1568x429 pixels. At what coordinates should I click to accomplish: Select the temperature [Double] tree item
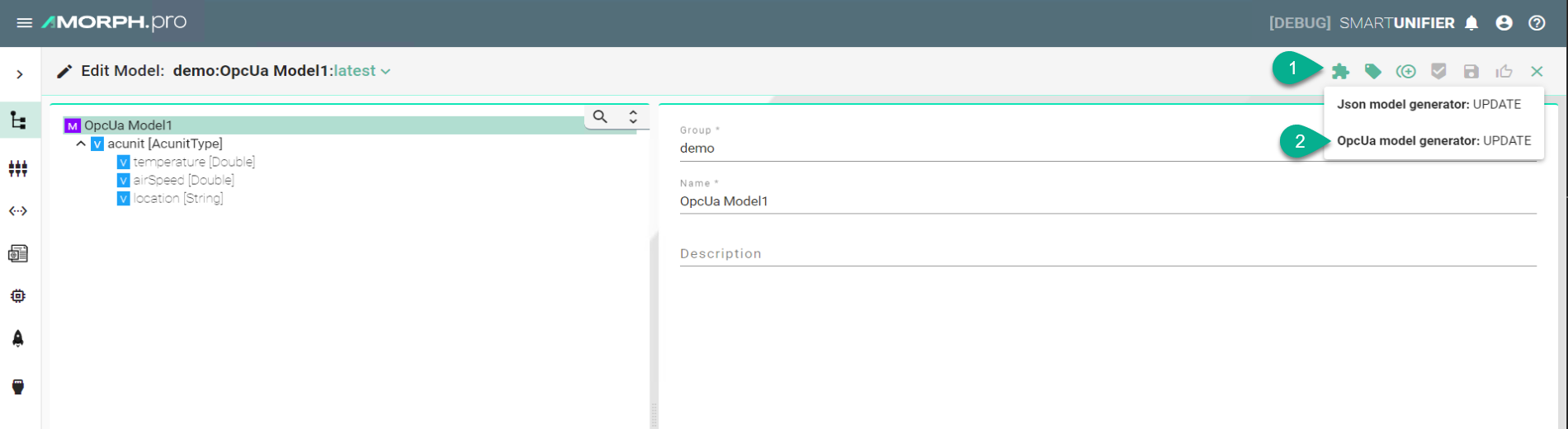[x=193, y=162]
